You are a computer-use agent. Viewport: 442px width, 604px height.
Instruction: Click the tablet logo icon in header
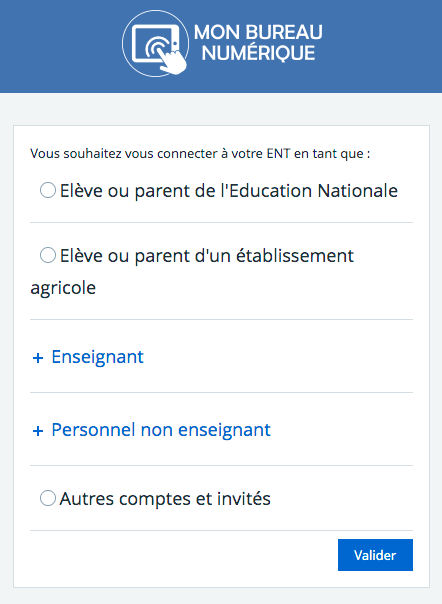click(156, 44)
